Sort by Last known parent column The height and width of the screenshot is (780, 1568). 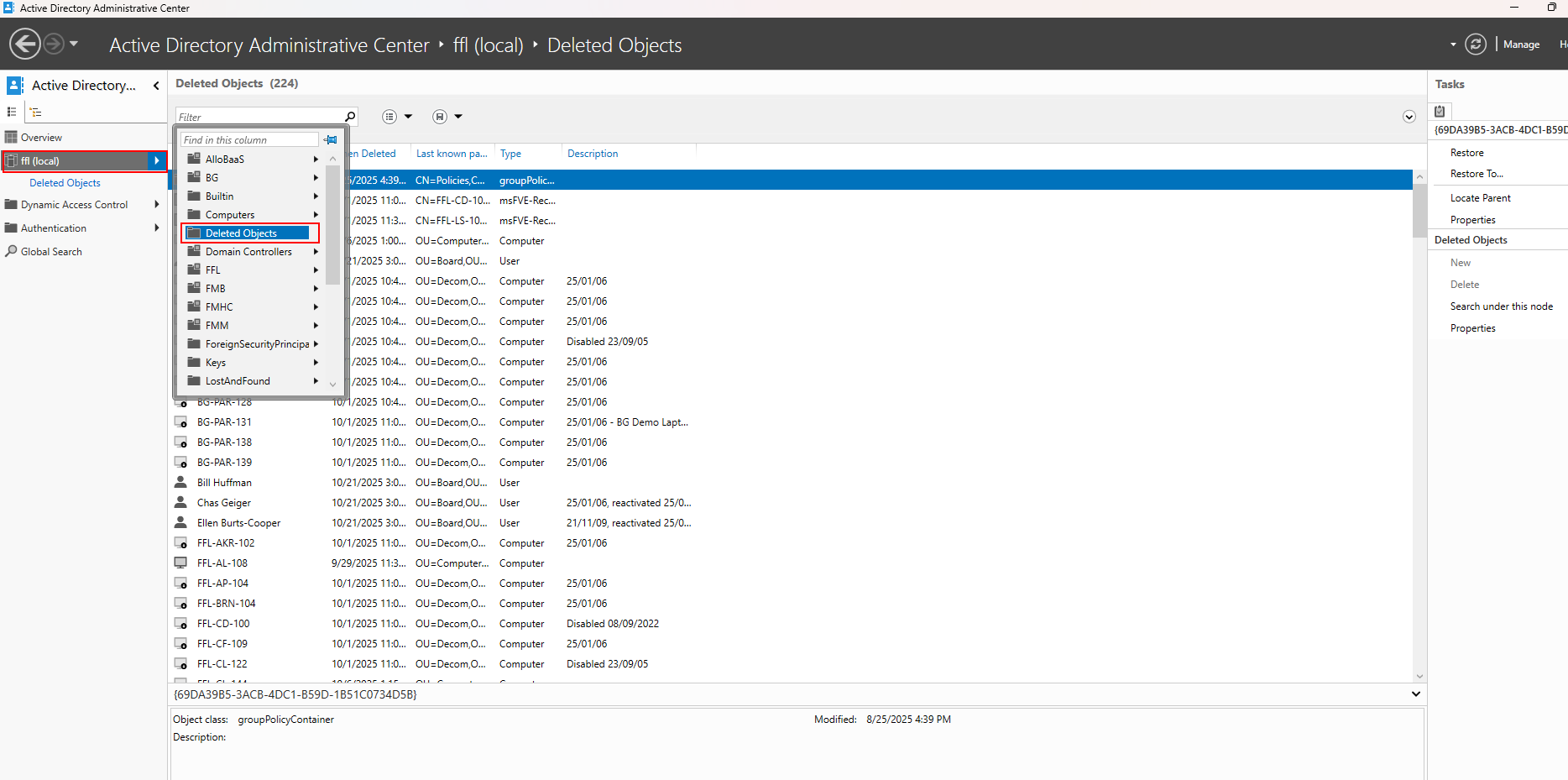pyautogui.click(x=452, y=154)
